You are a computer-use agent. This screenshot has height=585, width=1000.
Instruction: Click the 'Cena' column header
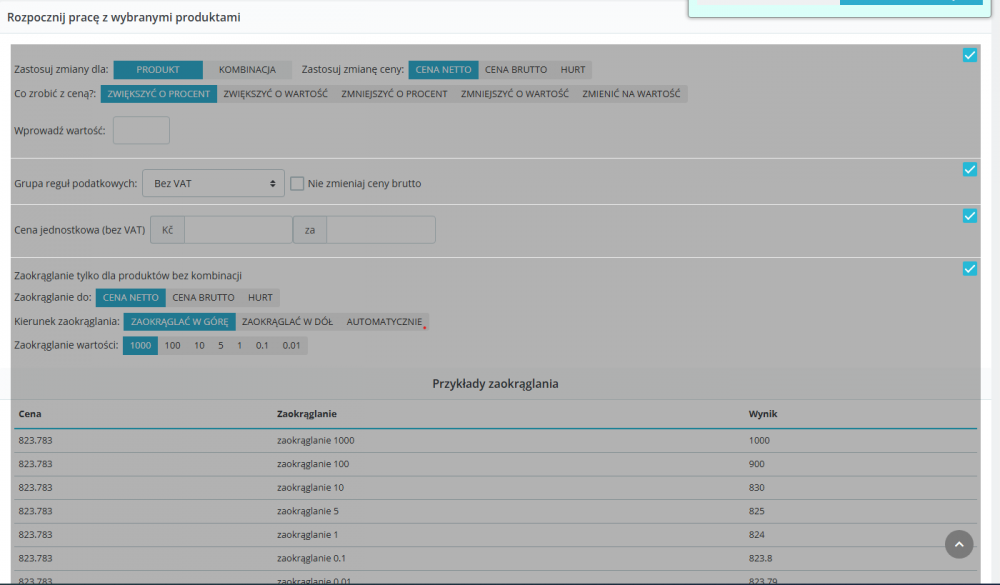30,414
